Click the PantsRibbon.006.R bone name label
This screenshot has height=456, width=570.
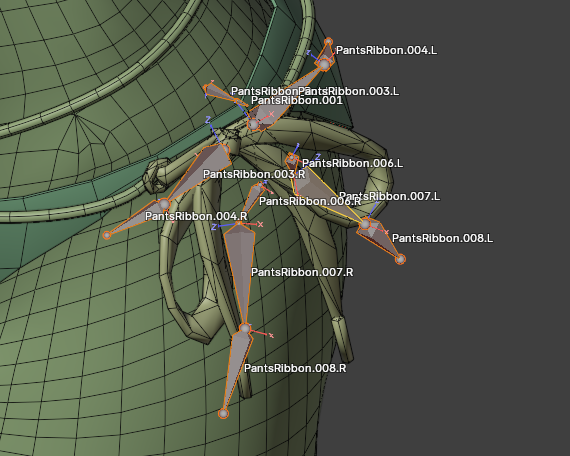(x=310, y=201)
